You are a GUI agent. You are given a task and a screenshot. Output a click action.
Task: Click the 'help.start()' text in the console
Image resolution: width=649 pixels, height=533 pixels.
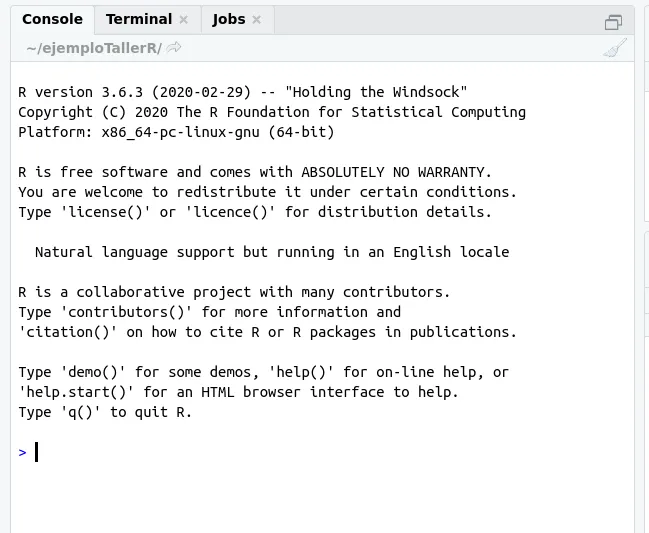[x=76, y=392]
